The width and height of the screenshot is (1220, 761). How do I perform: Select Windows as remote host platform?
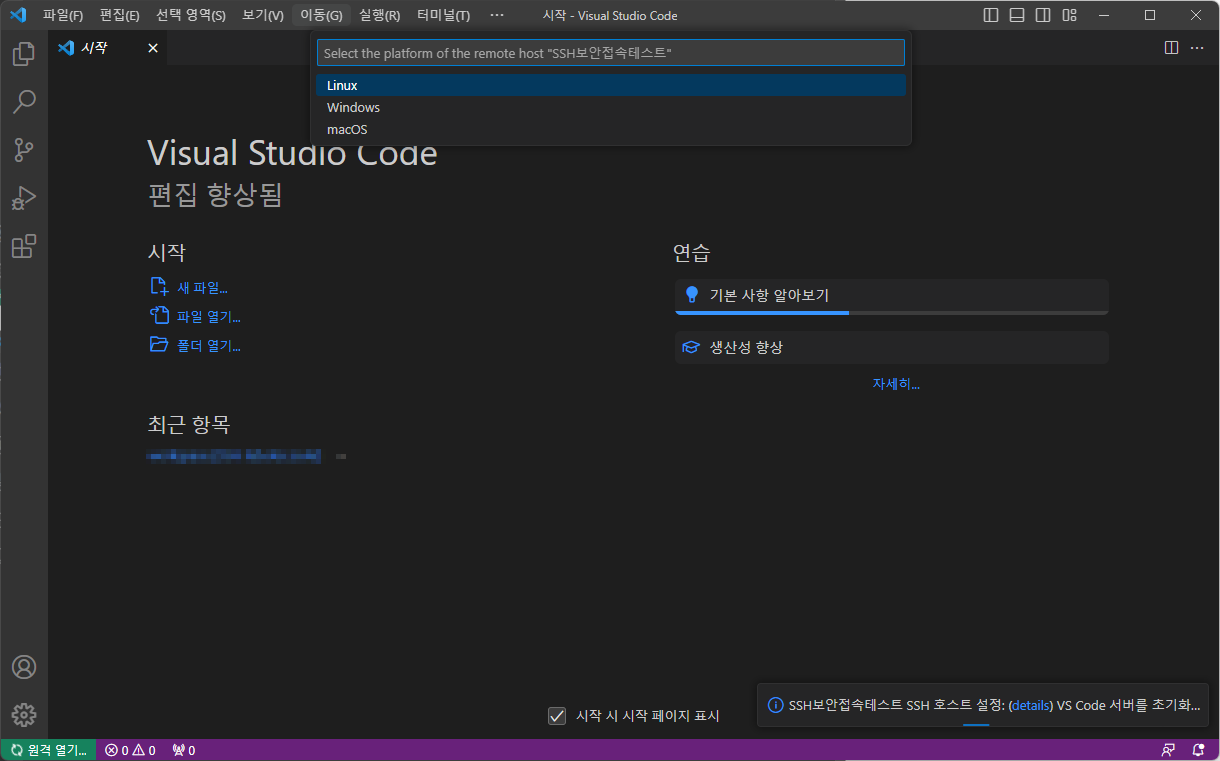(x=611, y=107)
